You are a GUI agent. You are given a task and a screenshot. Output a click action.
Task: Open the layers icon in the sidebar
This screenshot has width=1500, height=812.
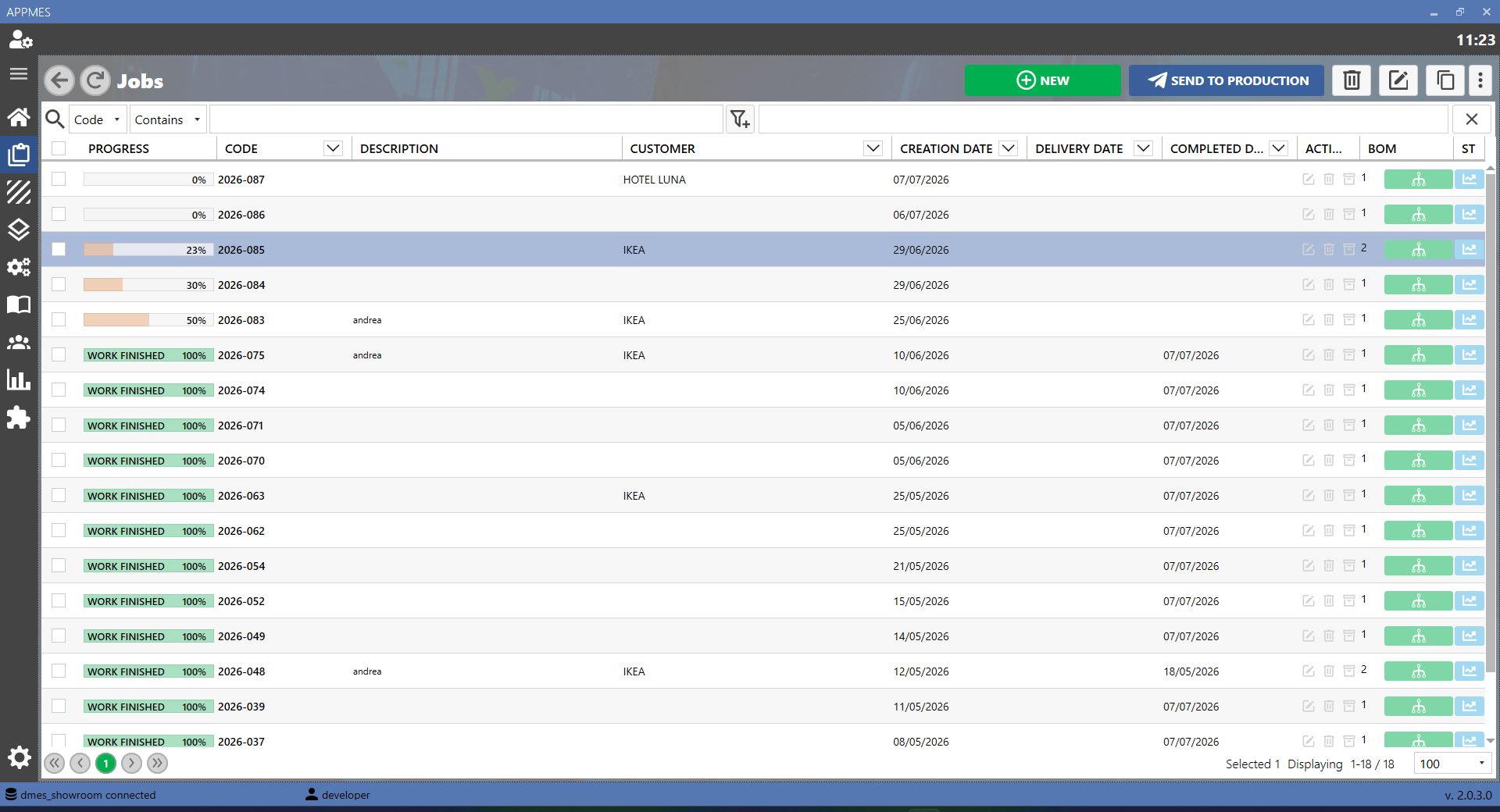pos(19,230)
